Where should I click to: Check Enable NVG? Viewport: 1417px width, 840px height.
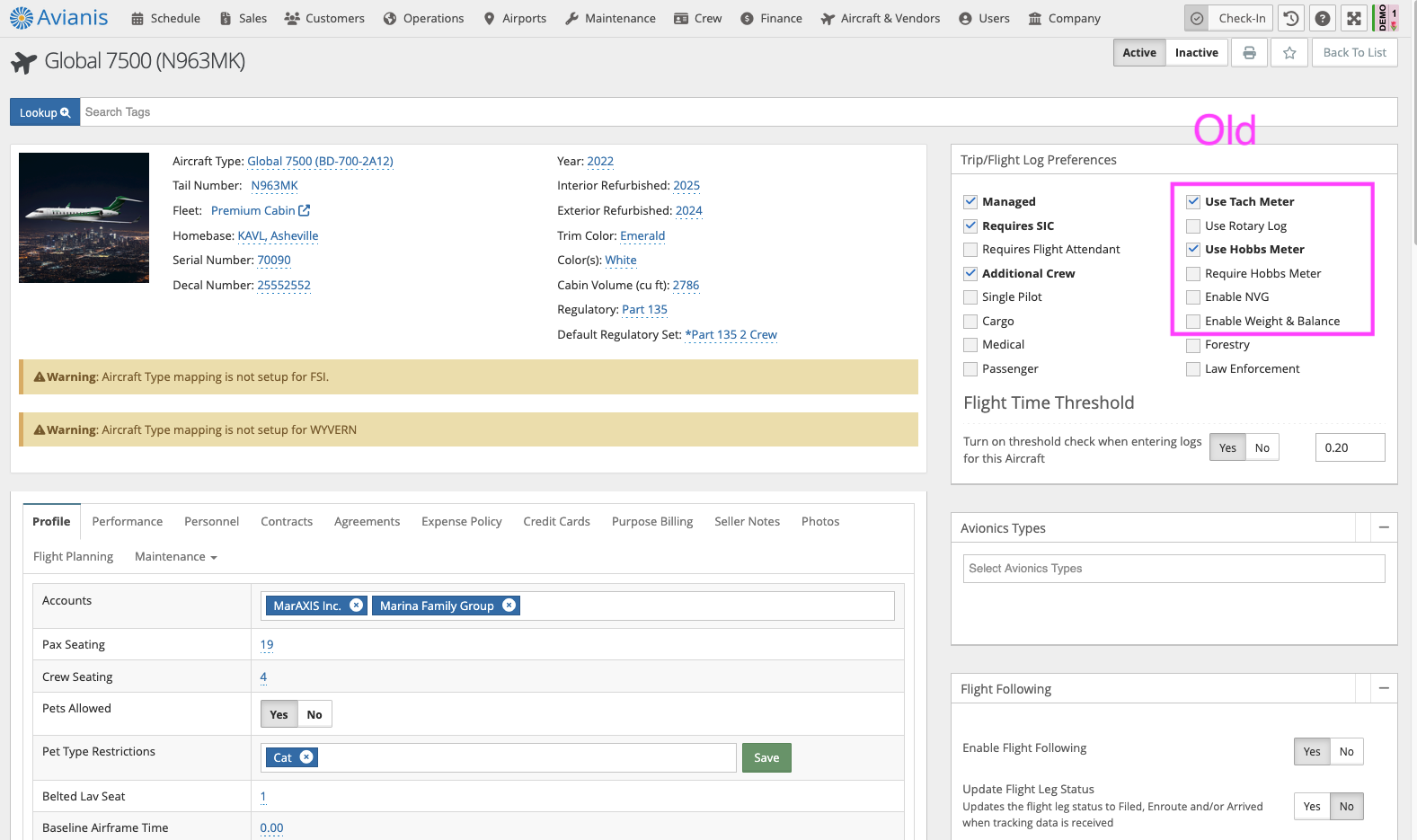coord(1193,297)
